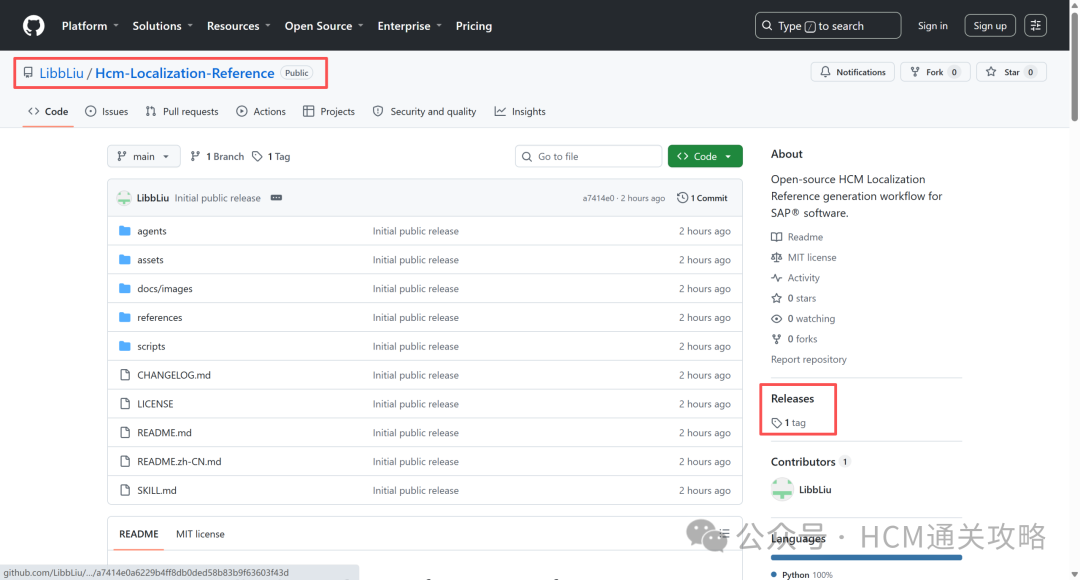This screenshot has width=1080, height=580.
Task: Fork this repository
Action: [935, 72]
